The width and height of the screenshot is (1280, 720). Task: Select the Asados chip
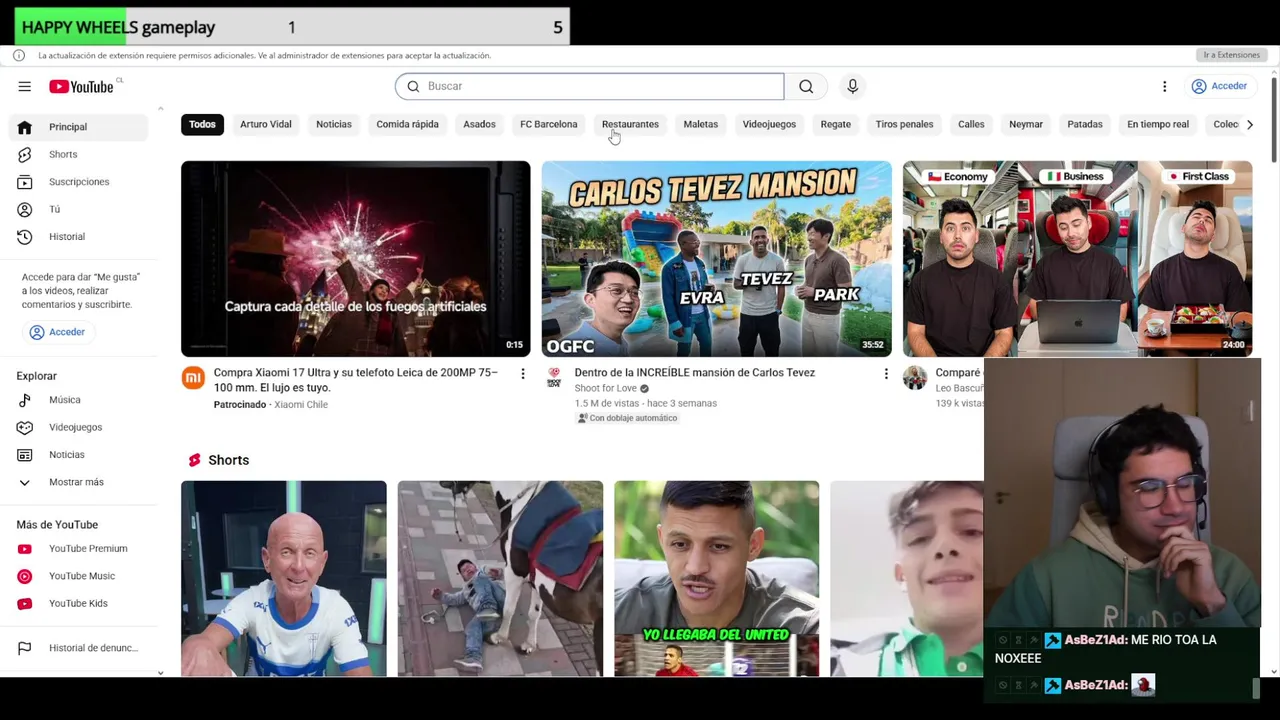479,124
